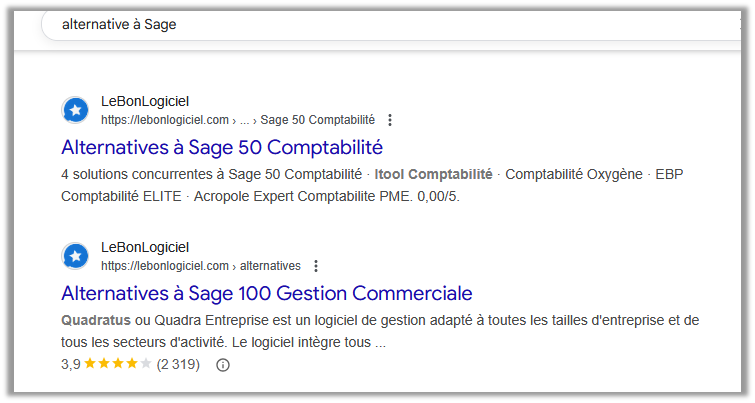Click the circled info icon beside reviews

pos(222,365)
